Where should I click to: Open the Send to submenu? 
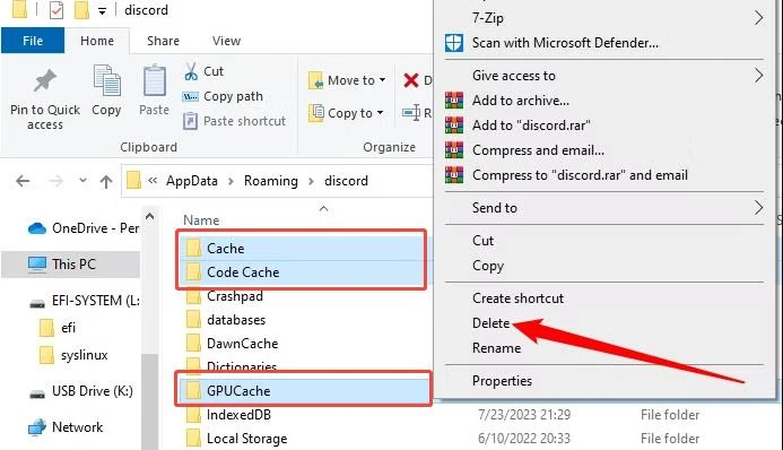(604, 208)
